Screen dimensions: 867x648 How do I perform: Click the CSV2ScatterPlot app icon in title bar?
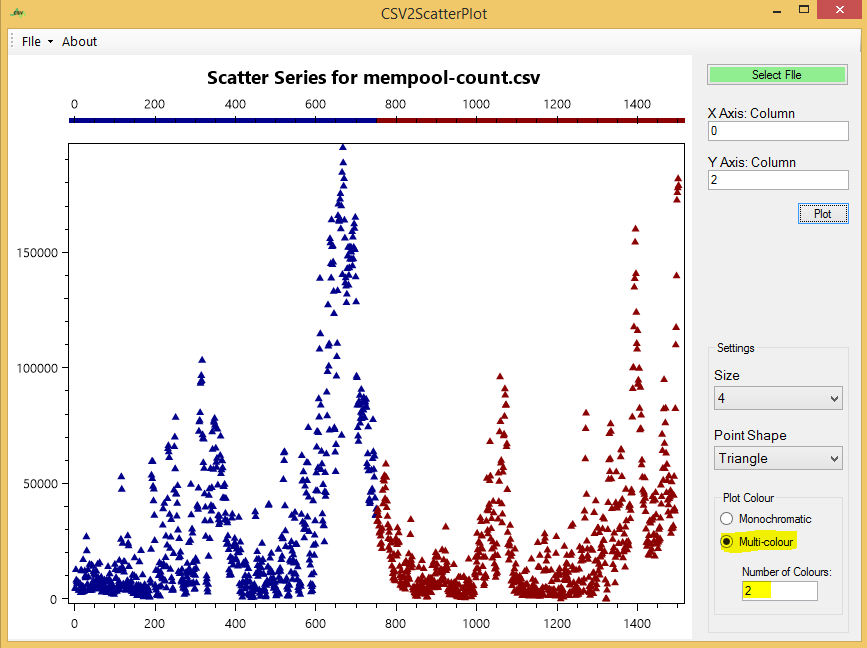click(18, 12)
